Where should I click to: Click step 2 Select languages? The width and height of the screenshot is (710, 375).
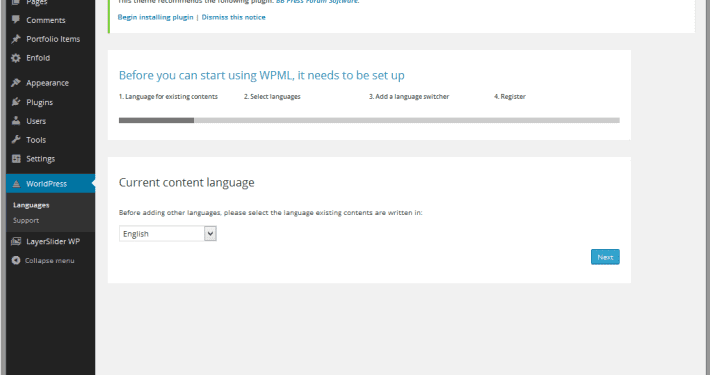[x=272, y=96]
